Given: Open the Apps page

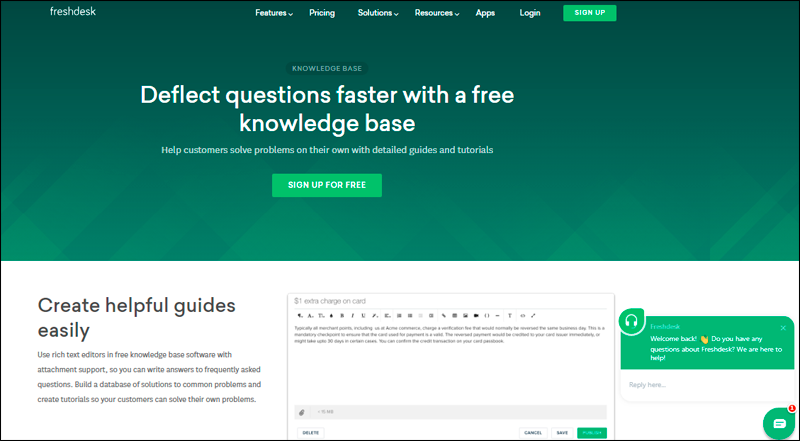Looking at the screenshot, I should coord(485,13).
